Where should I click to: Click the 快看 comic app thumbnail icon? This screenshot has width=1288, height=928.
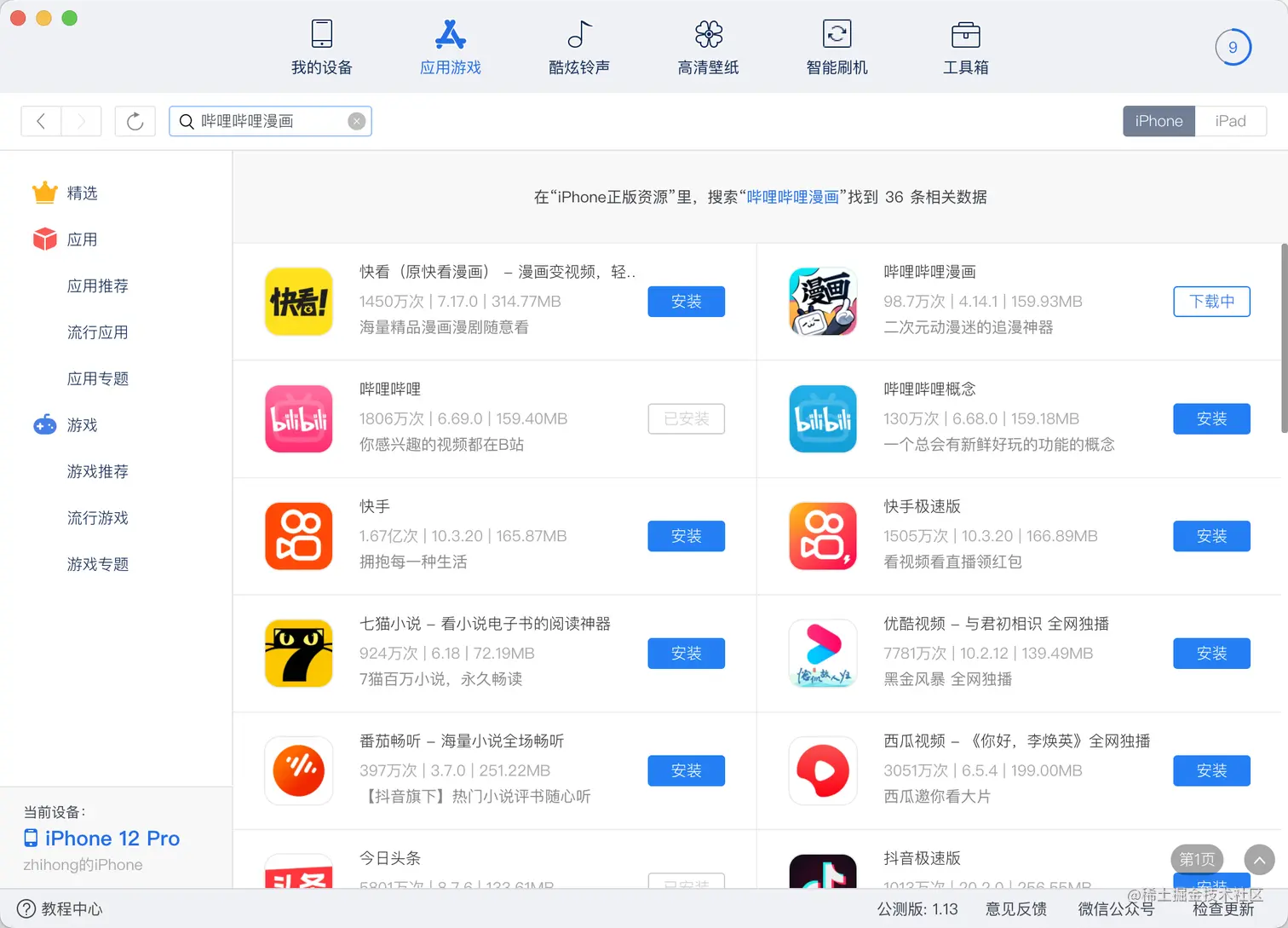[298, 301]
